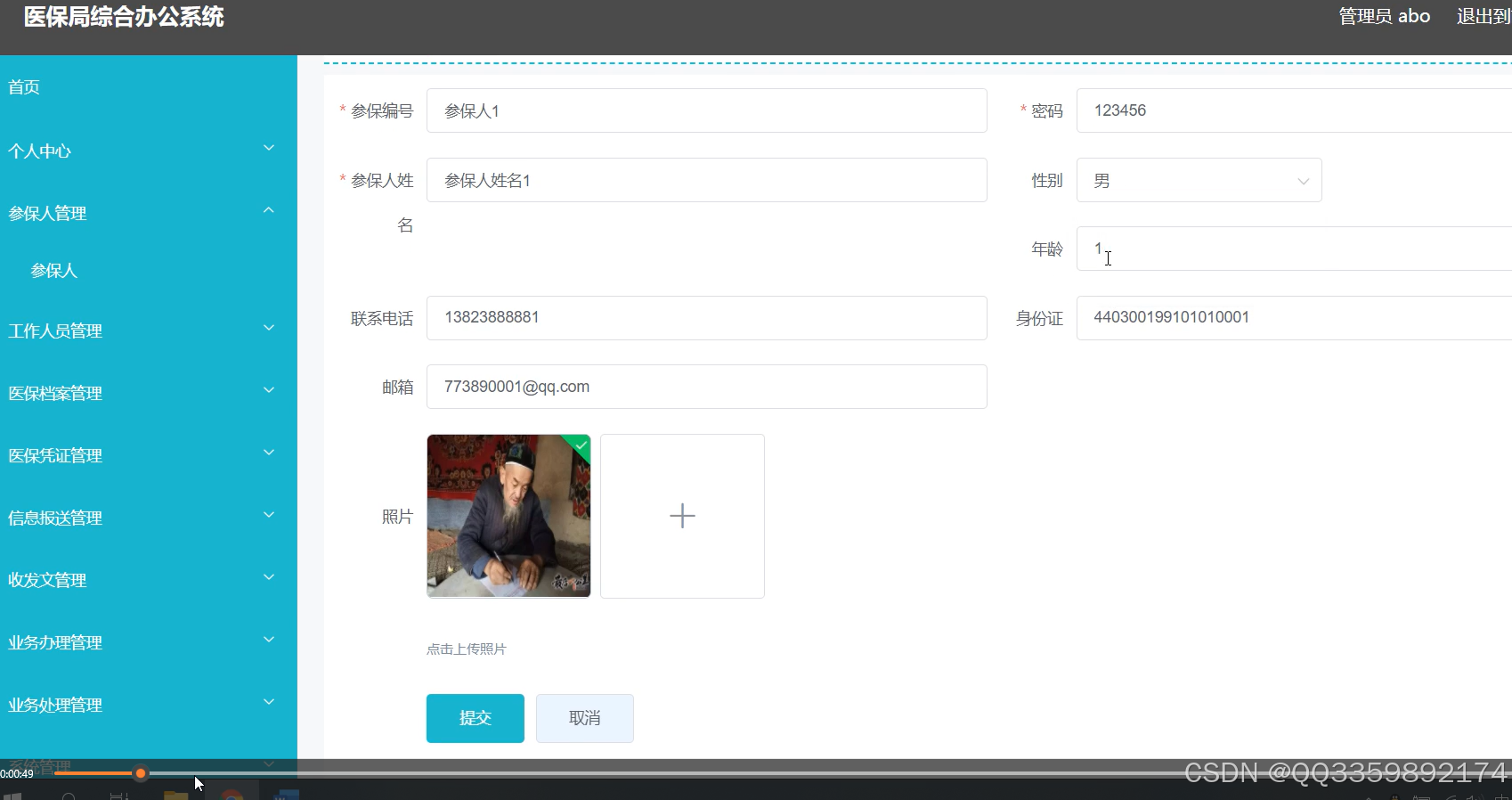
Task: Click the 取消 button
Action: tap(585, 718)
